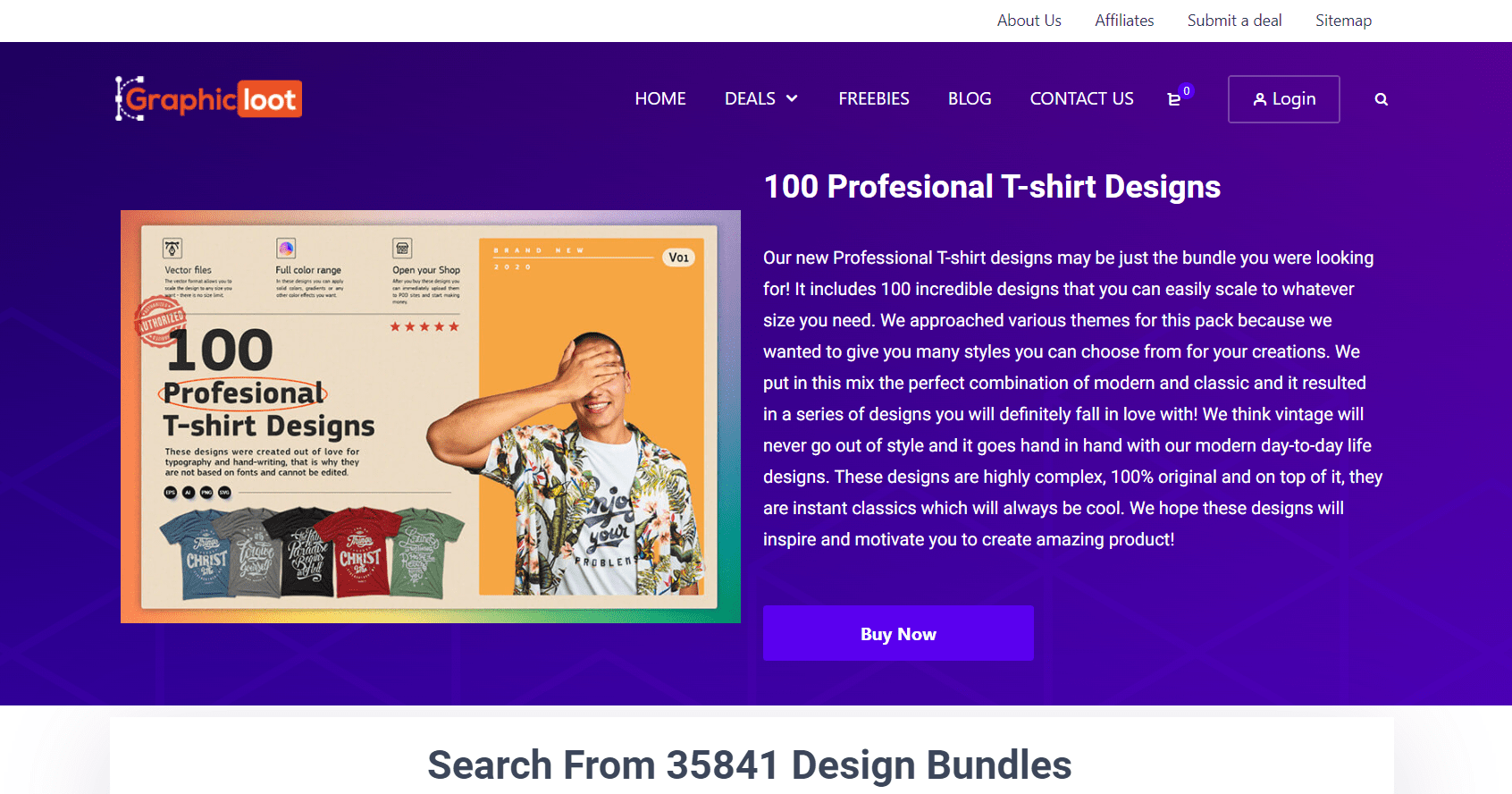Go to the HOME menu item

pyautogui.click(x=660, y=98)
